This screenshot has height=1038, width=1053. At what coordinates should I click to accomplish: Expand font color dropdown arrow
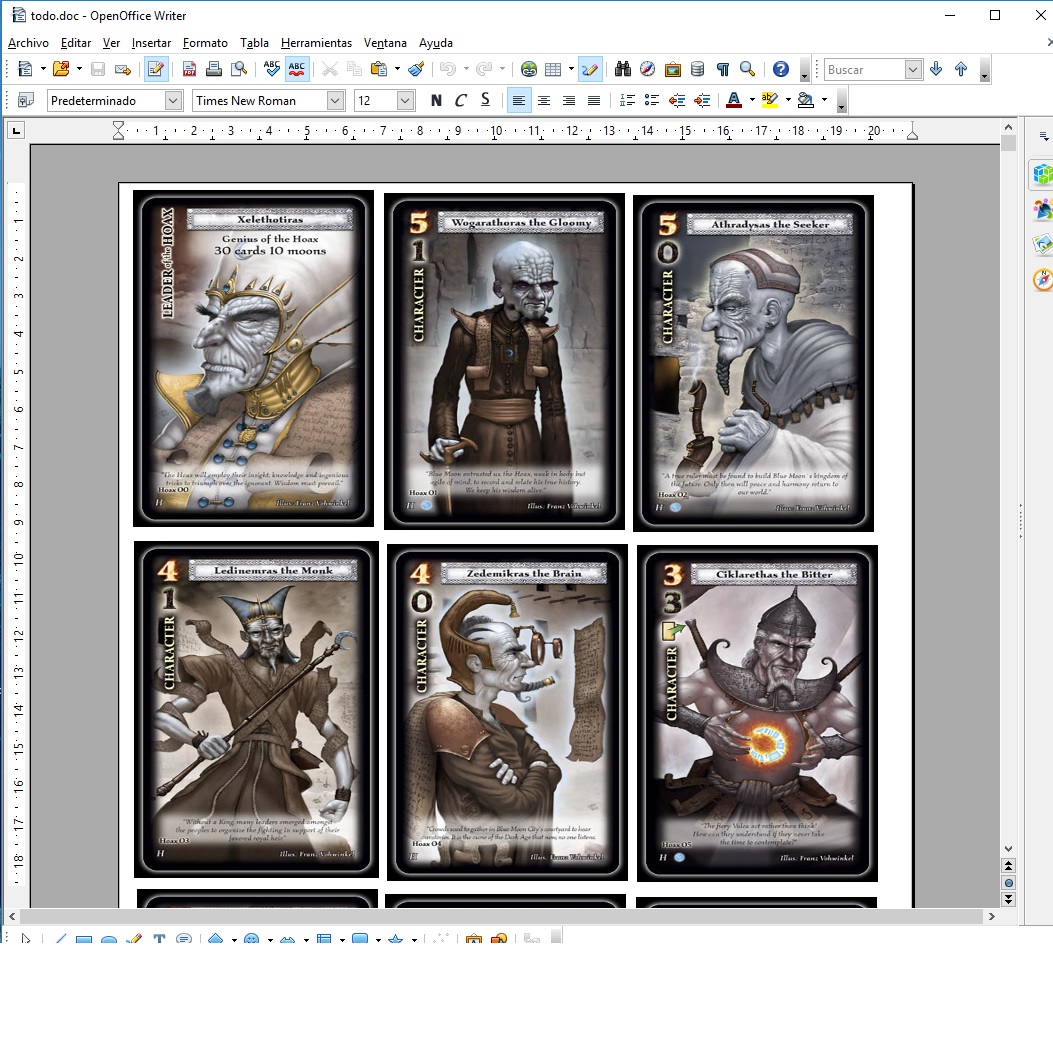click(752, 101)
